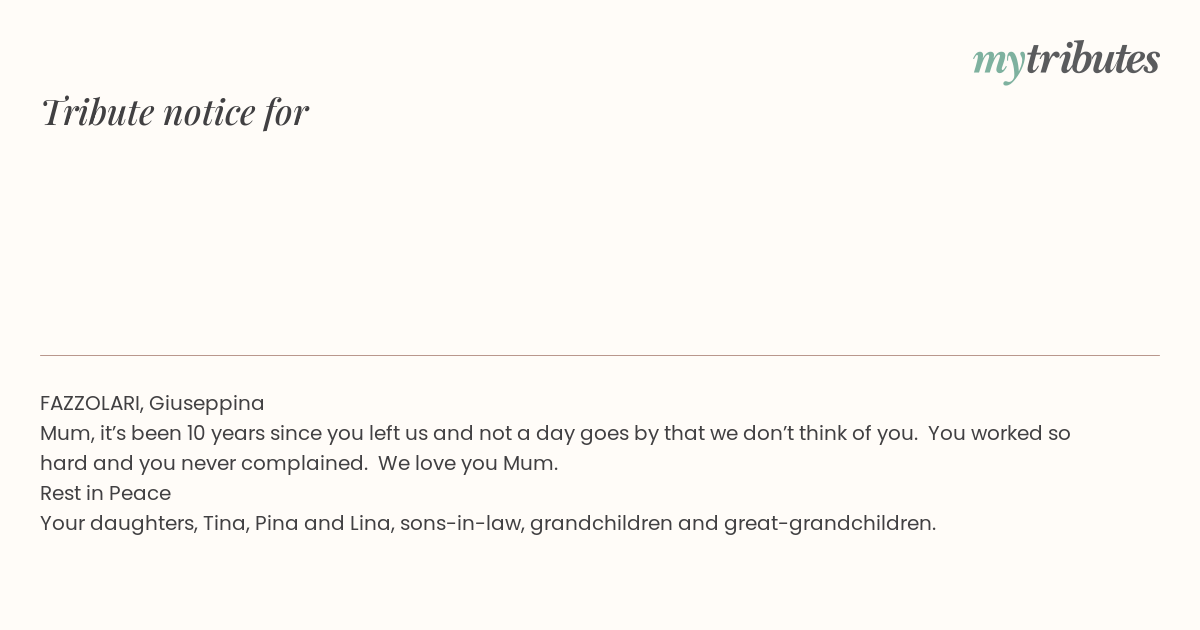Screen dimensions: 1200x630
Task: Click the grey "tributes" in the logo
Action: (x=1092, y=59)
